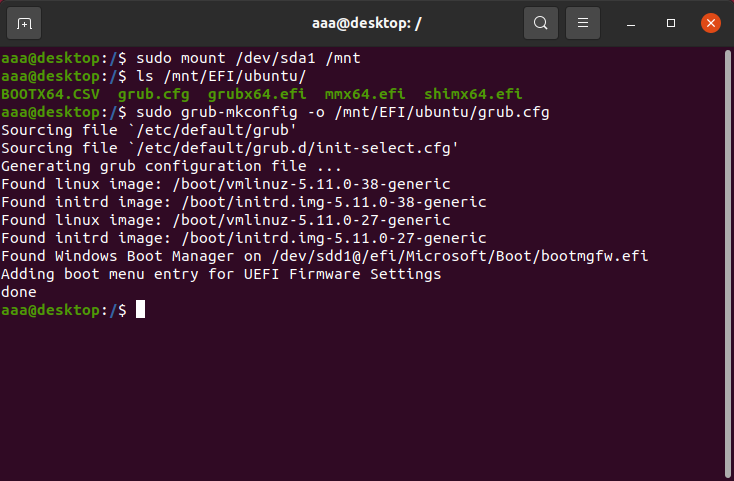Image resolution: width=734 pixels, height=481 pixels.
Task: Open the hamburger menu
Action: (x=583, y=23)
